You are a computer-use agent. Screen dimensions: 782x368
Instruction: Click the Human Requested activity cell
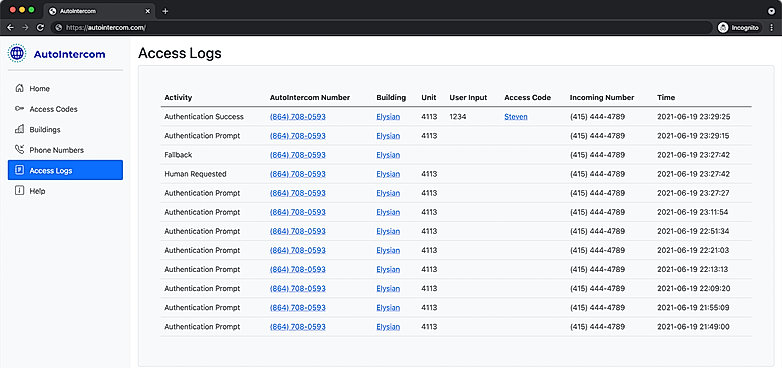pyautogui.click(x=195, y=174)
